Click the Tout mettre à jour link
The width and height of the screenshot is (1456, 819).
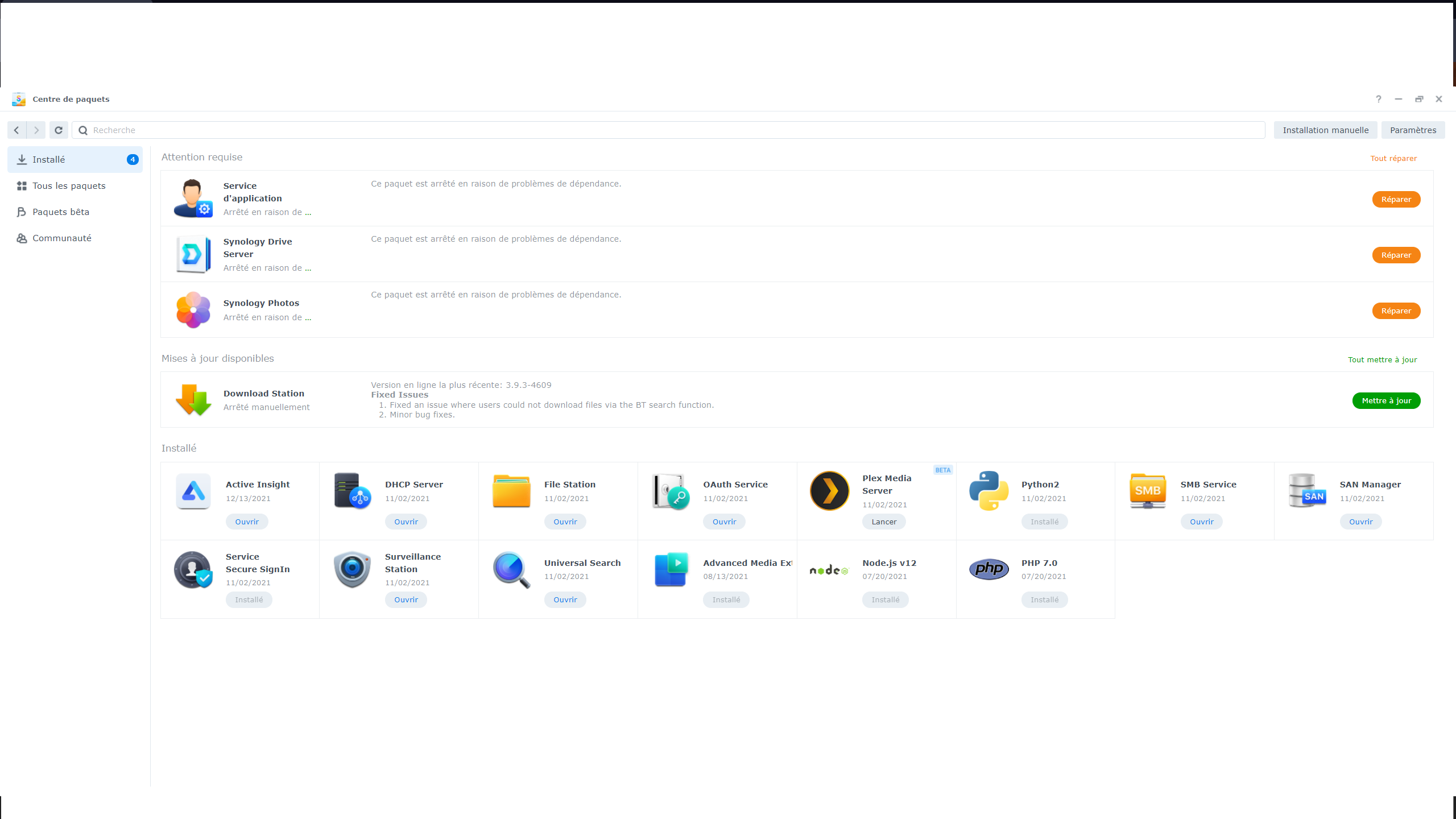point(1382,360)
